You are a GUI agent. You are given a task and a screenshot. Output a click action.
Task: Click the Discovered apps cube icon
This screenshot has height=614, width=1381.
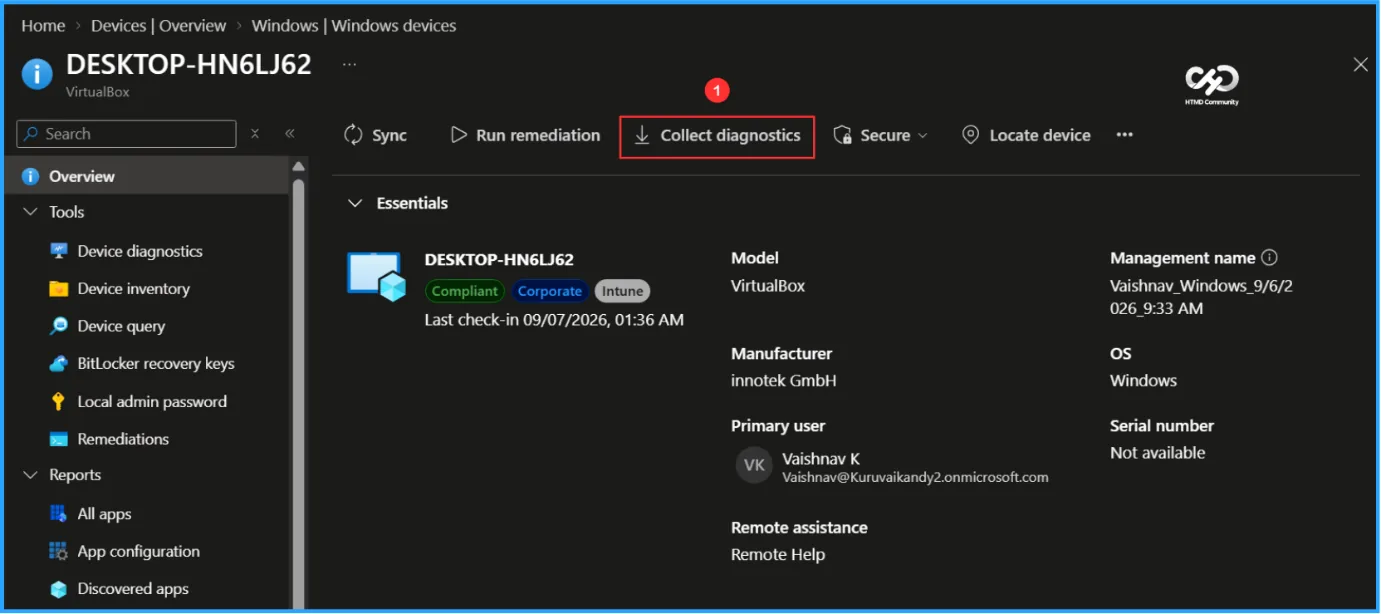click(x=59, y=589)
